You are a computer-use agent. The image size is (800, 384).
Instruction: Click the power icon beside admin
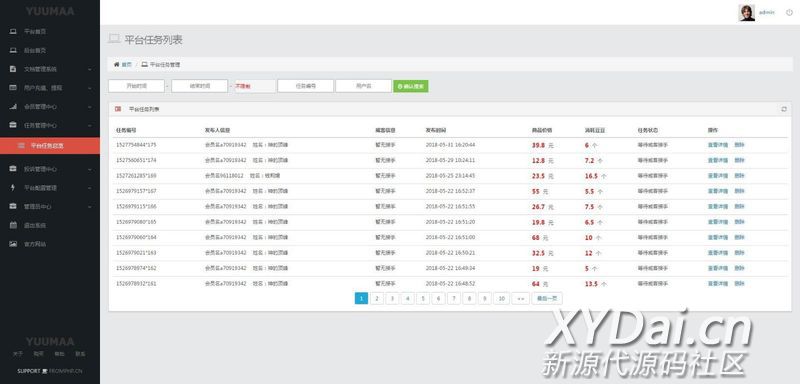point(789,12)
